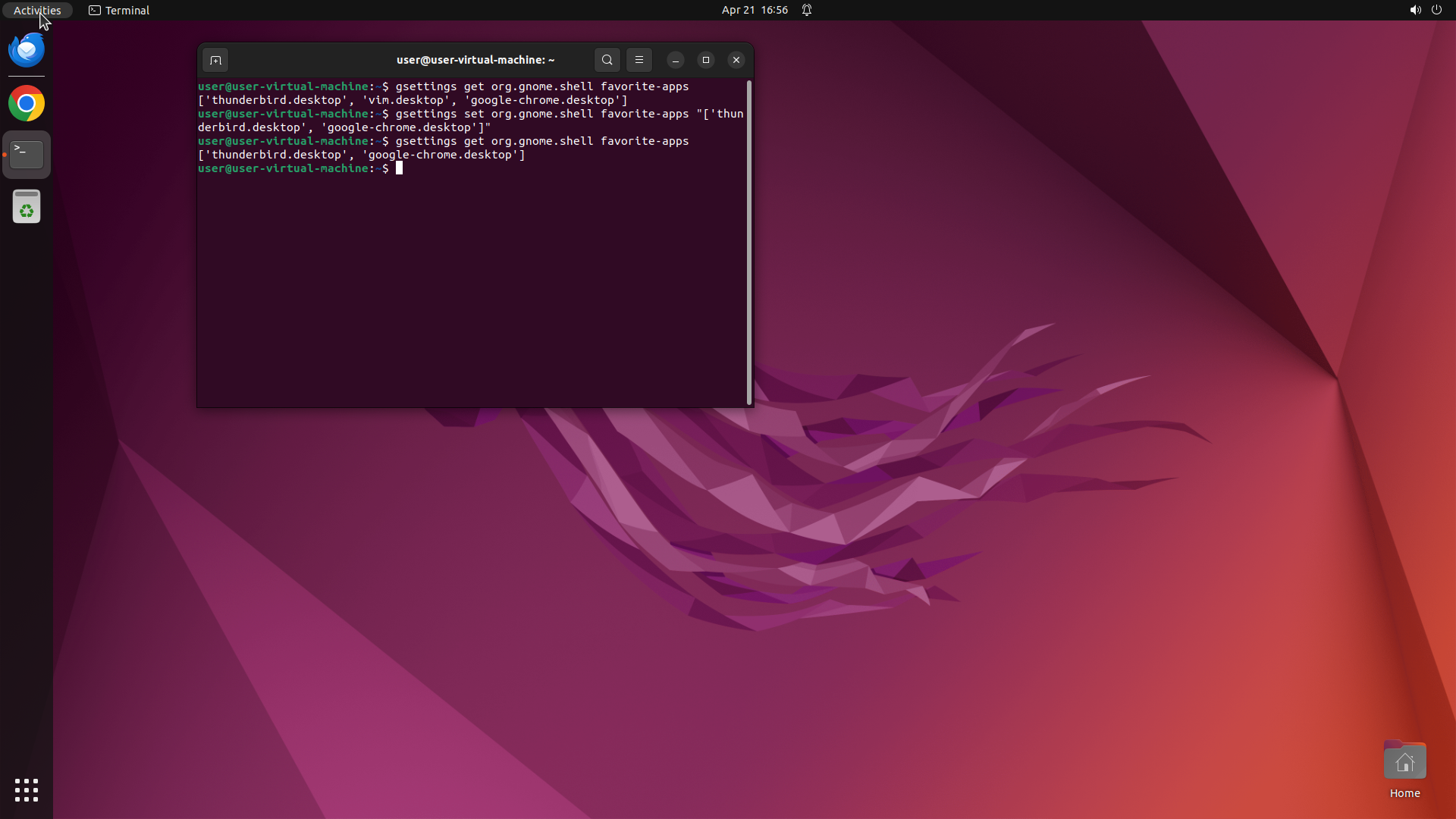
Task: Click at the terminal command prompt cursor
Action: pyautogui.click(x=400, y=168)
